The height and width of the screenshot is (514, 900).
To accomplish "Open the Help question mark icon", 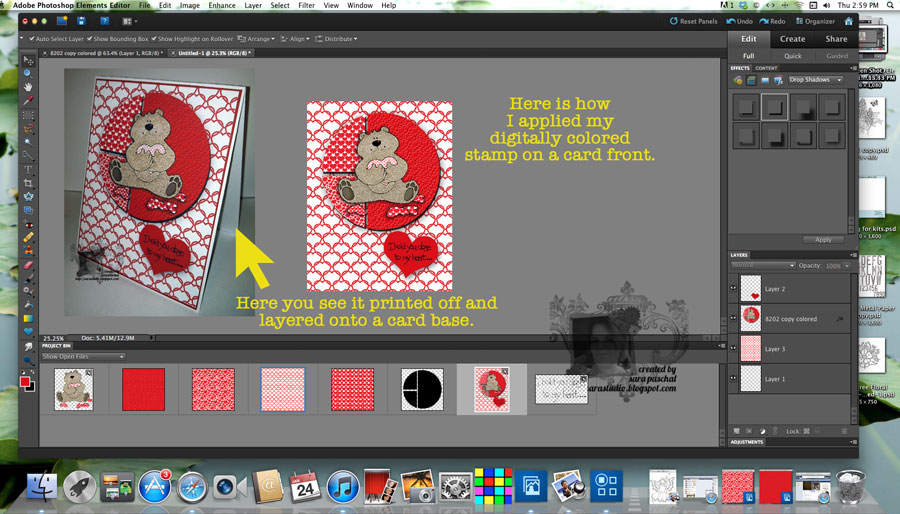I will coord(104,21).
